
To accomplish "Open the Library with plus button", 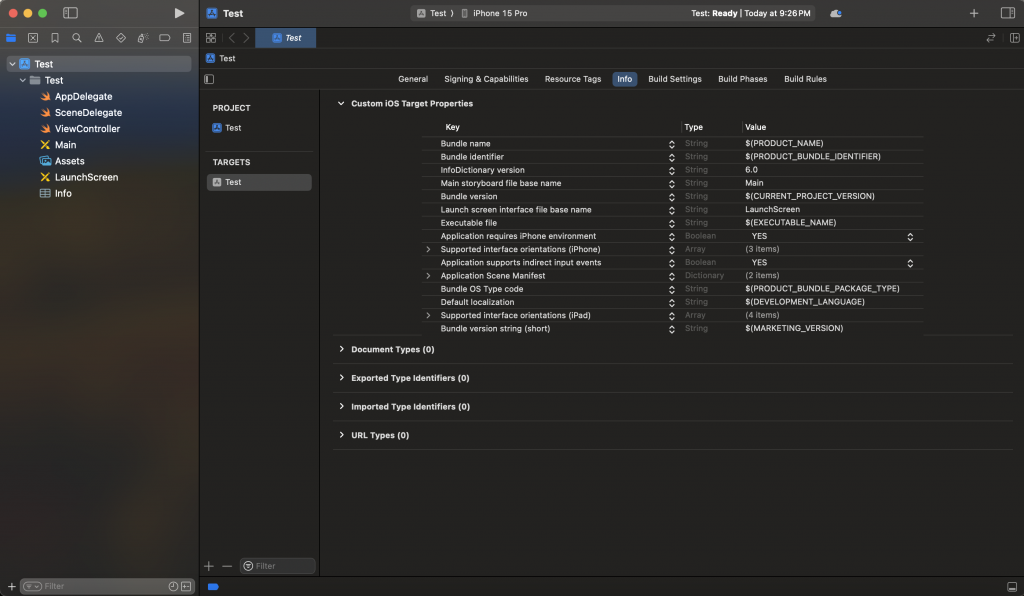I will [974, 13].
